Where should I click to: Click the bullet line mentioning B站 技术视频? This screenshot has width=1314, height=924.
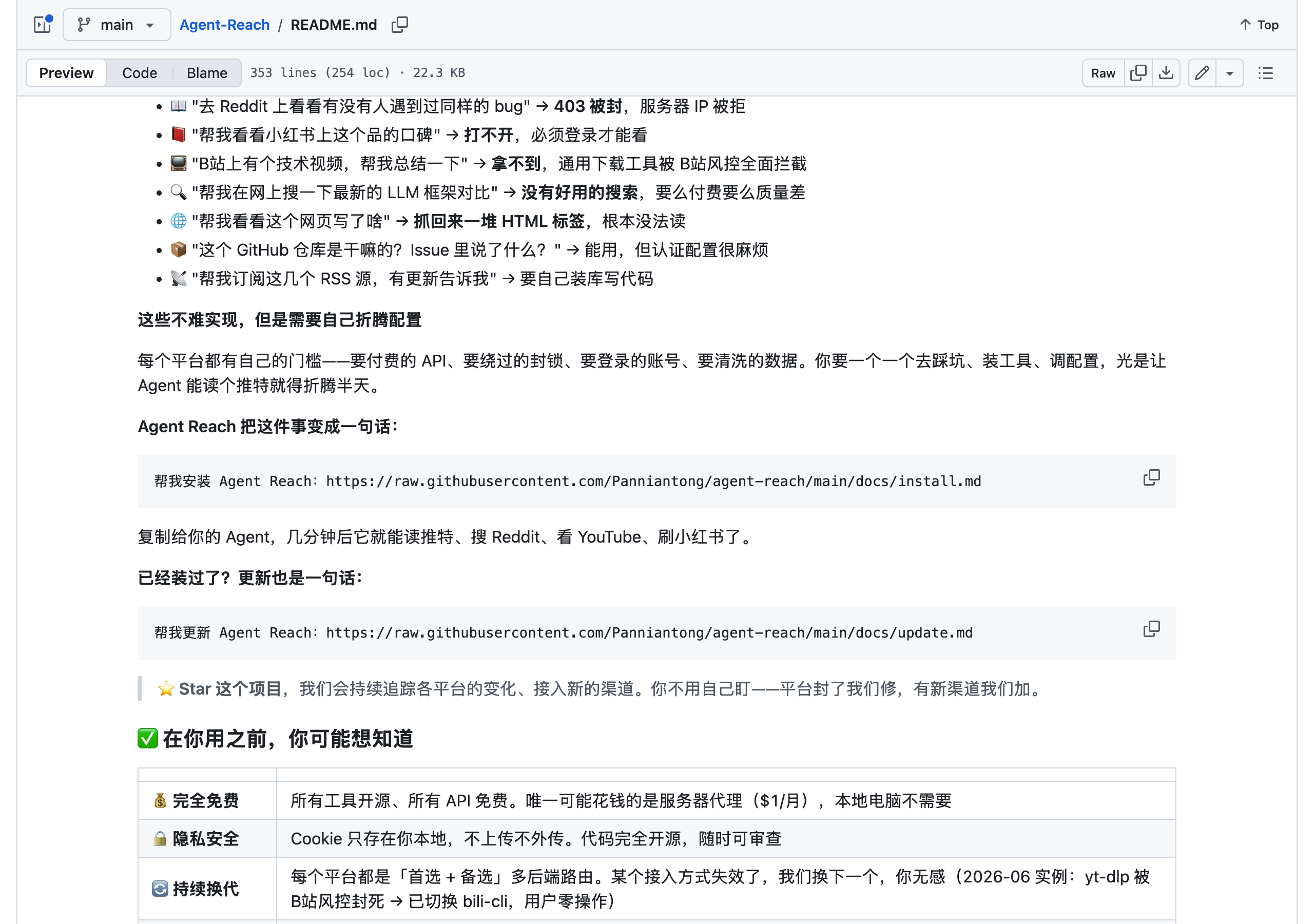pos(489,164)
